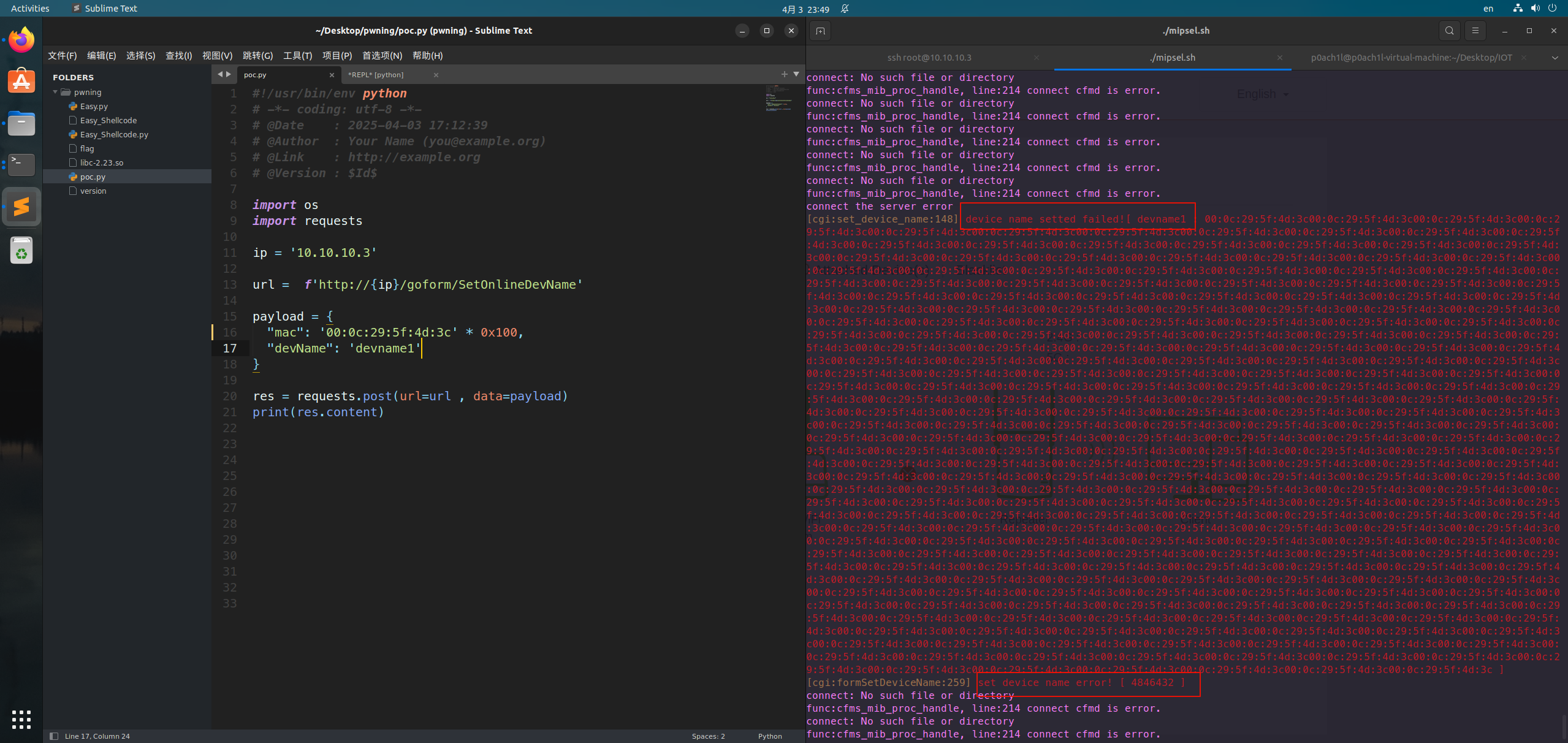This screenshot has height=743, width=1568.
Task: Open the 工具(T) menu
Action: point(297,56)
